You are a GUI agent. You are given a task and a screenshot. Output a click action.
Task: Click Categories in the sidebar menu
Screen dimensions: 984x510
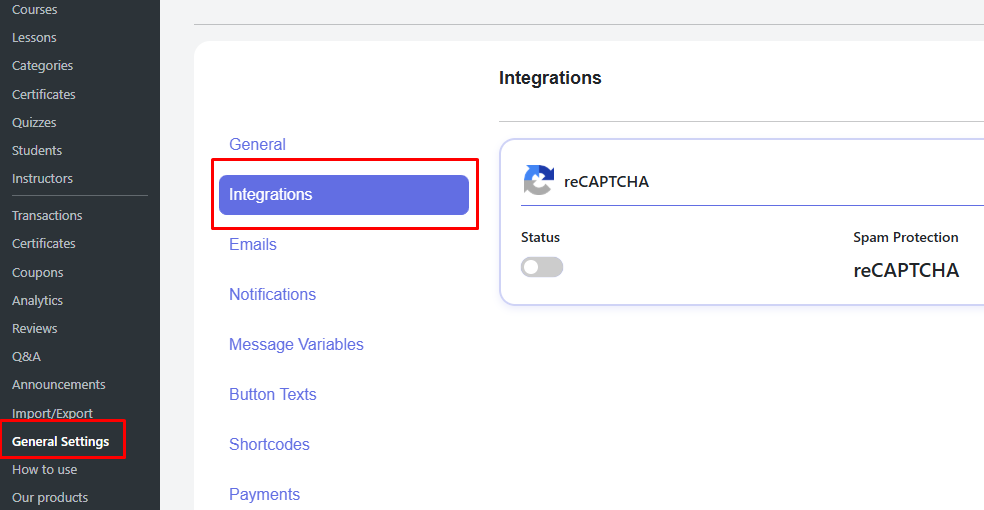[42, 66]
